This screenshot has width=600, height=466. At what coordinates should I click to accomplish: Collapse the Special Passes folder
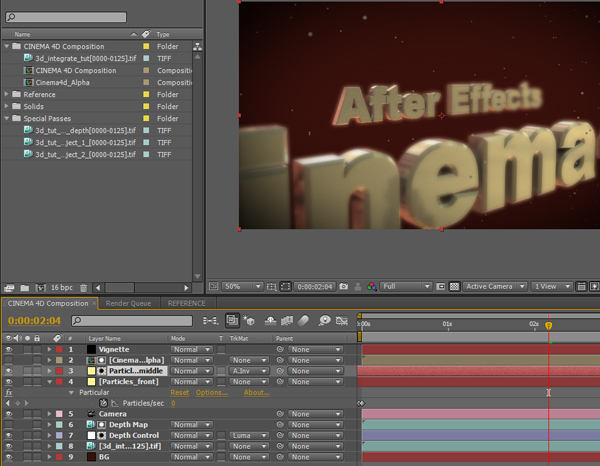tap(7, 118)
